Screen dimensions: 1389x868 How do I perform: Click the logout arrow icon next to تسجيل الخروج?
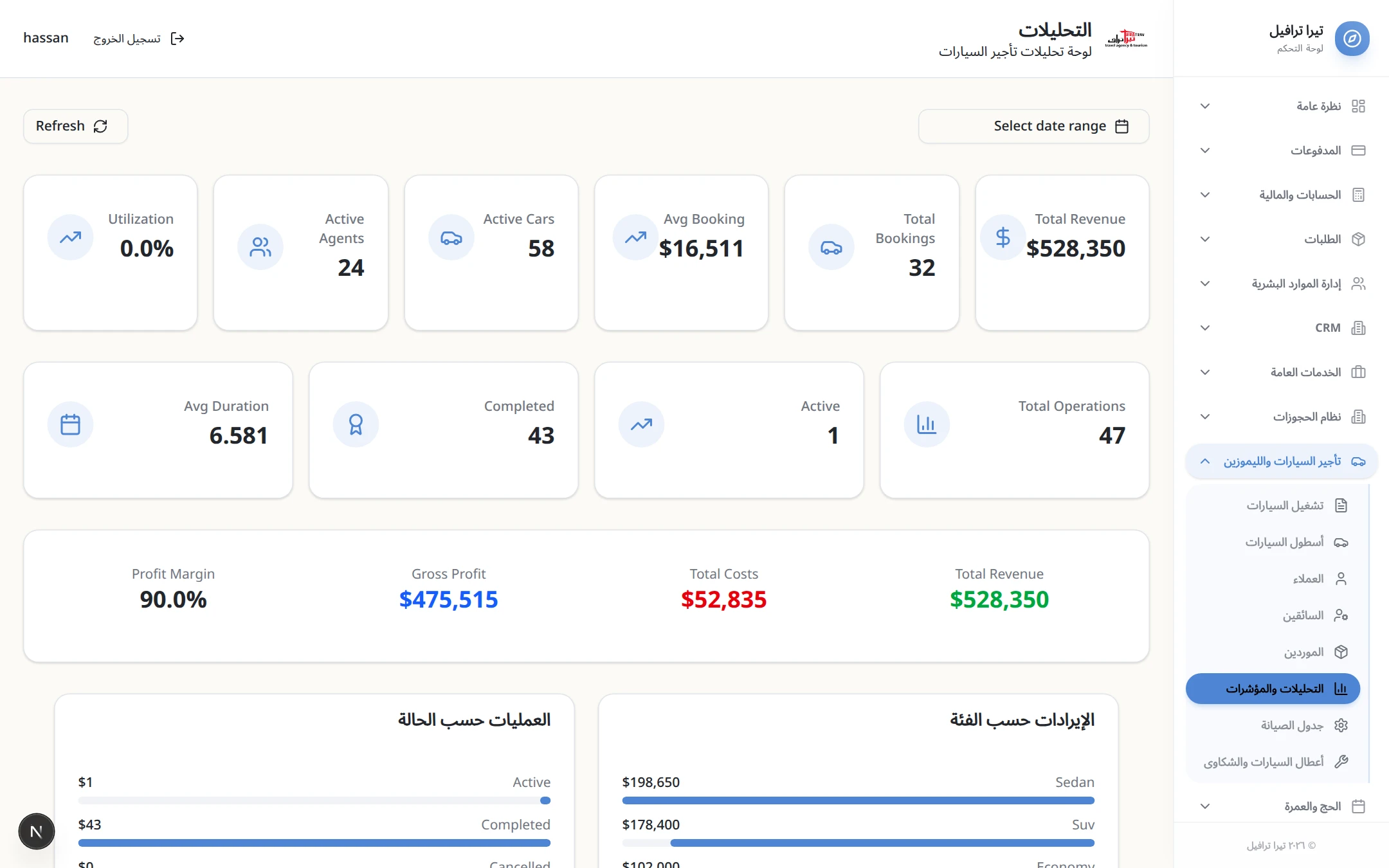[177, 39]
